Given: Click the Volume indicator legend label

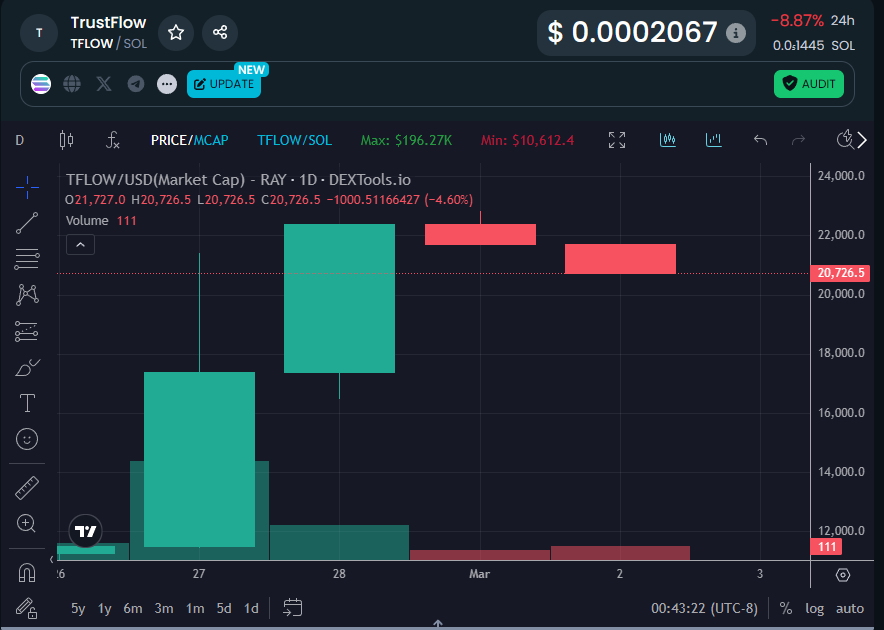Looking at the screenshot, I should [x=87, y=221].
